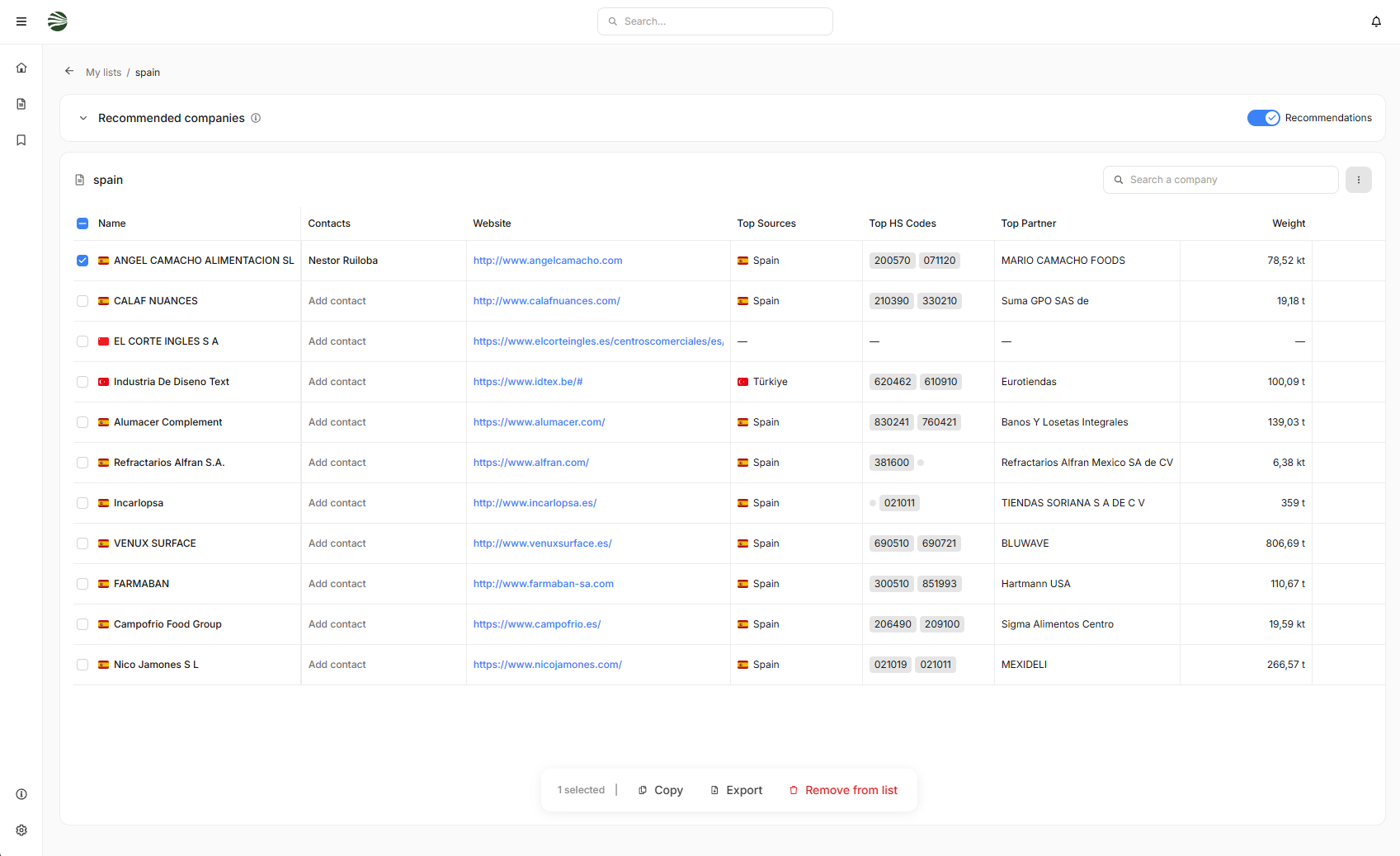
Task: Click Add contact for CALAF NUANCES
Action: [337, 301]
